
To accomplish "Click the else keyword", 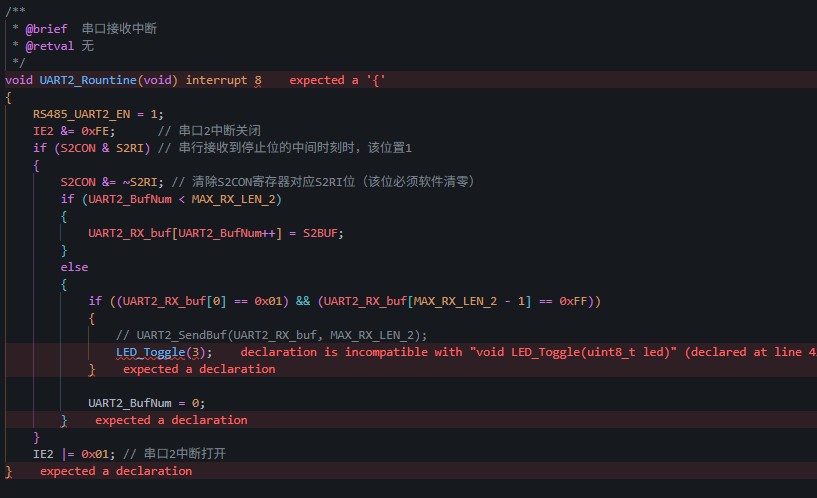I will coord(74,267).
